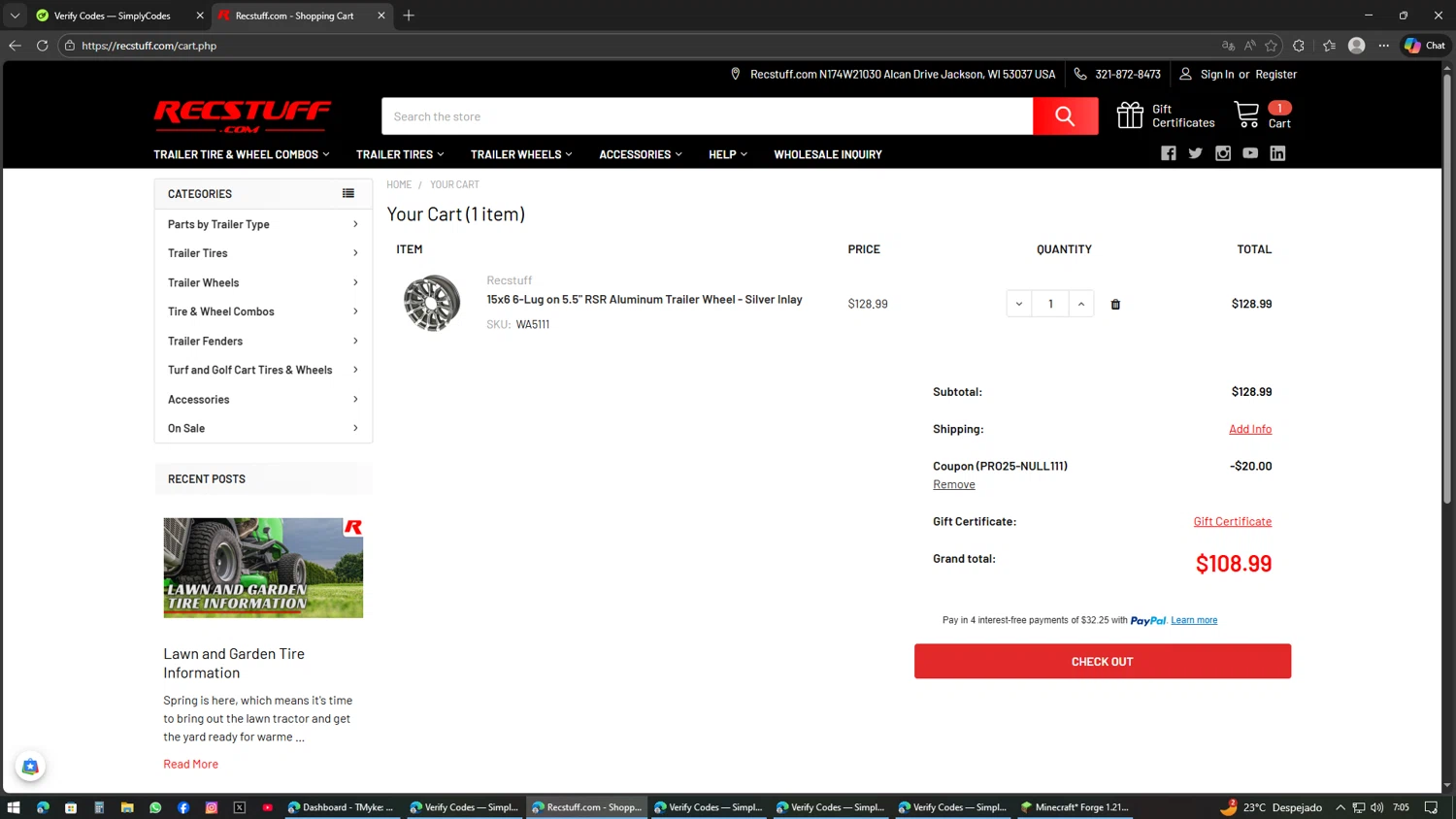Toggle the Categories list icon
Screen dimensions: 1456x819
(348, 193)
